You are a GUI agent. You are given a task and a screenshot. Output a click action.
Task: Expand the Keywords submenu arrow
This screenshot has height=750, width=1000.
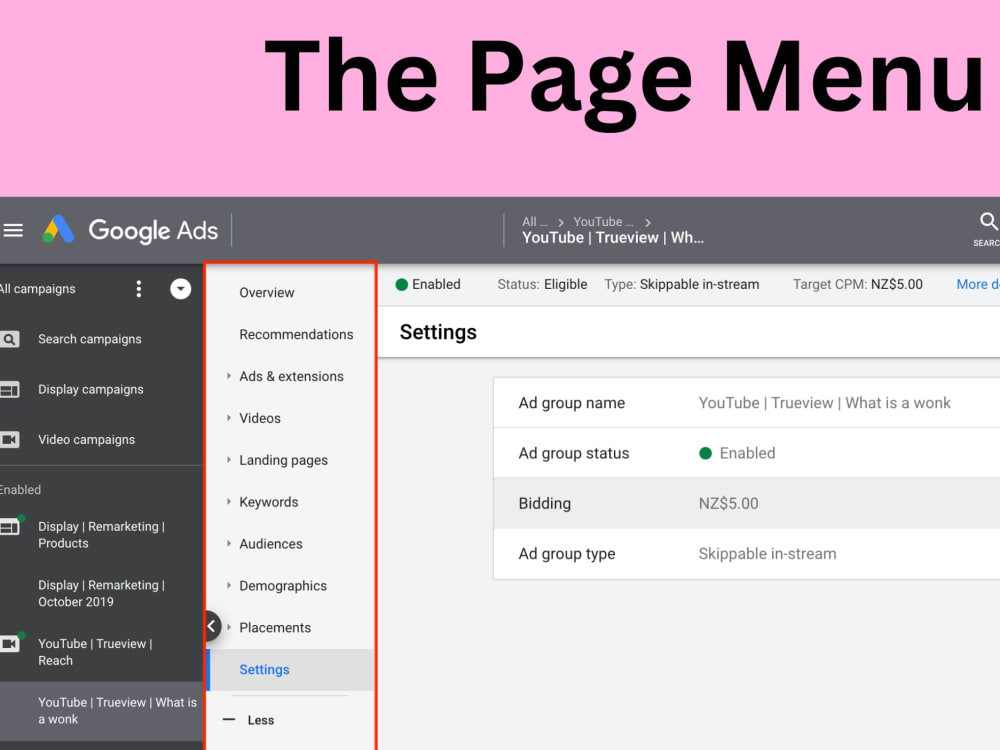(x=228, y=502)
